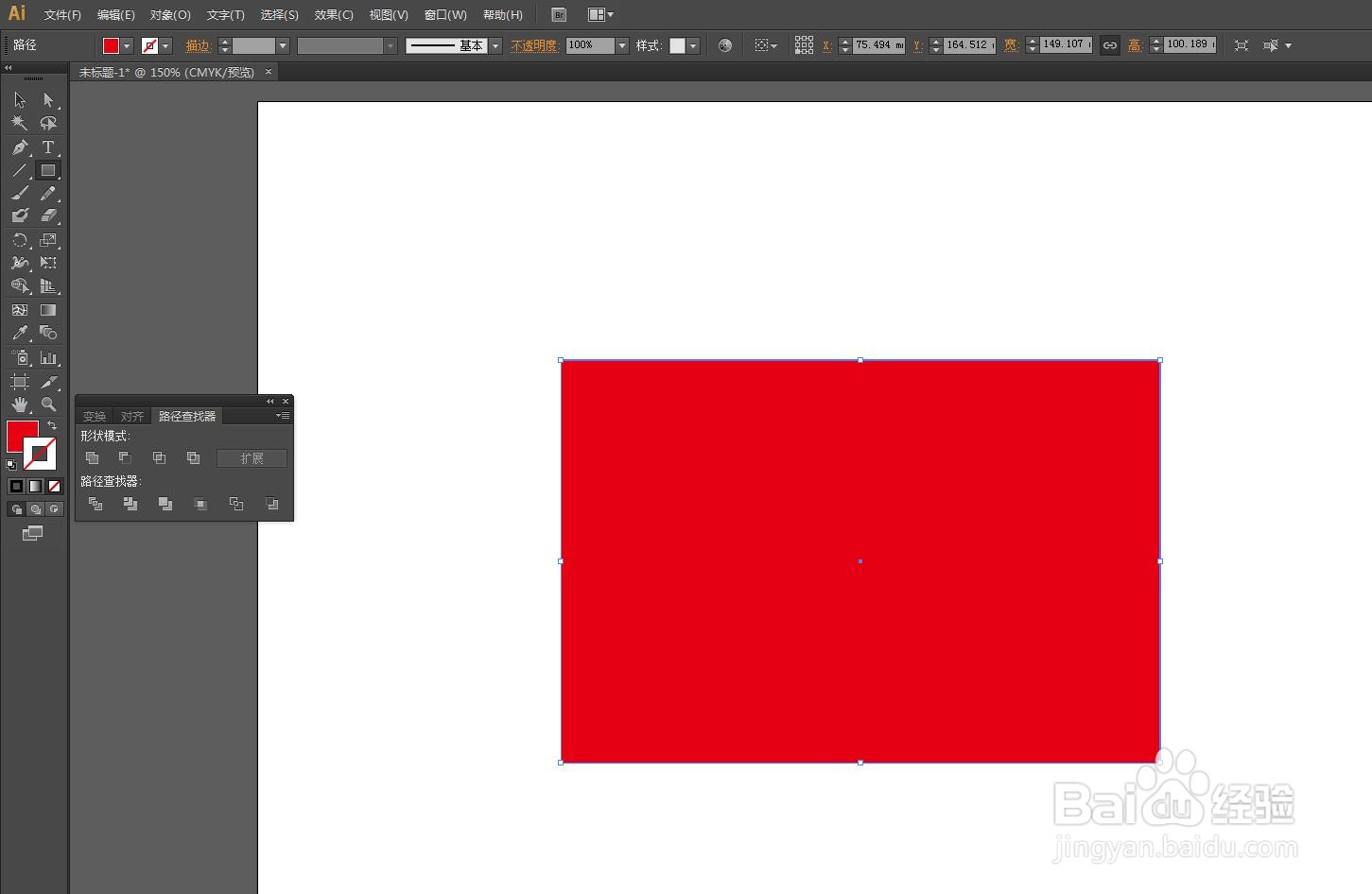The height and width of the screenshot is (894, 1372).
Task: Select the Line Segment tool
Action: point(20,171)
